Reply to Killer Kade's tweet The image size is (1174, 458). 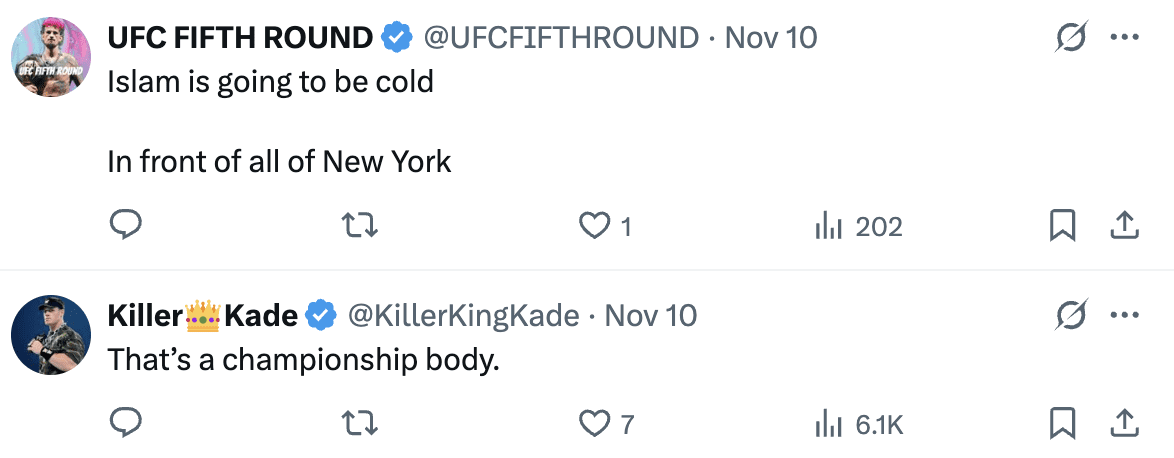pos(125,423)
